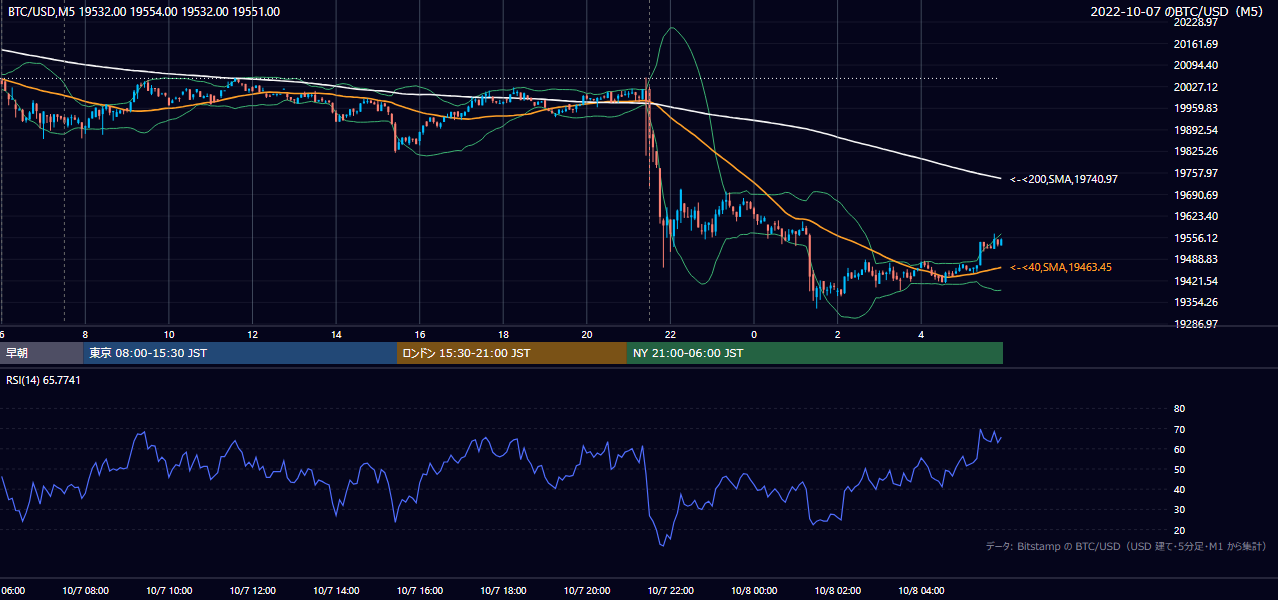
Task: Click bottom time label 10/7 14:00
Action: click(336, 591)
